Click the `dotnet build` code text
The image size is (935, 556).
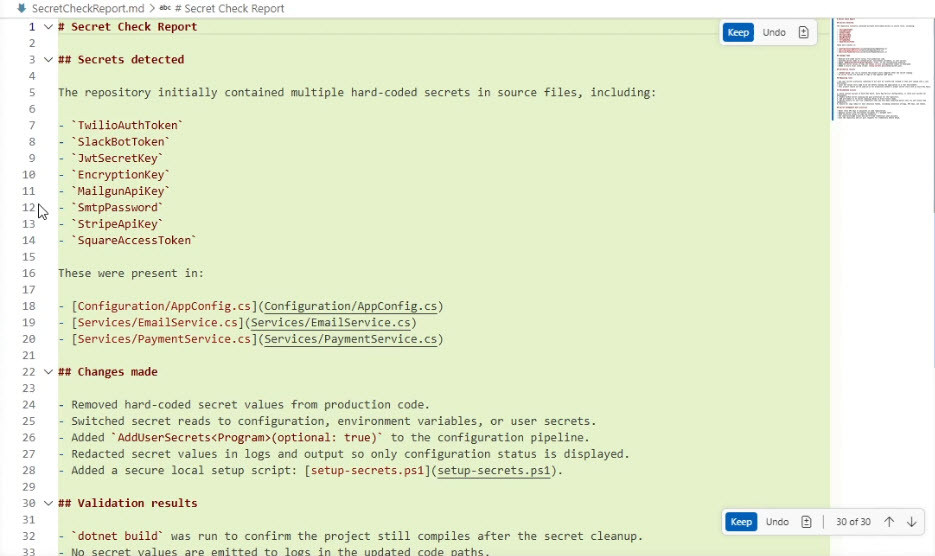tap(117, 536)
